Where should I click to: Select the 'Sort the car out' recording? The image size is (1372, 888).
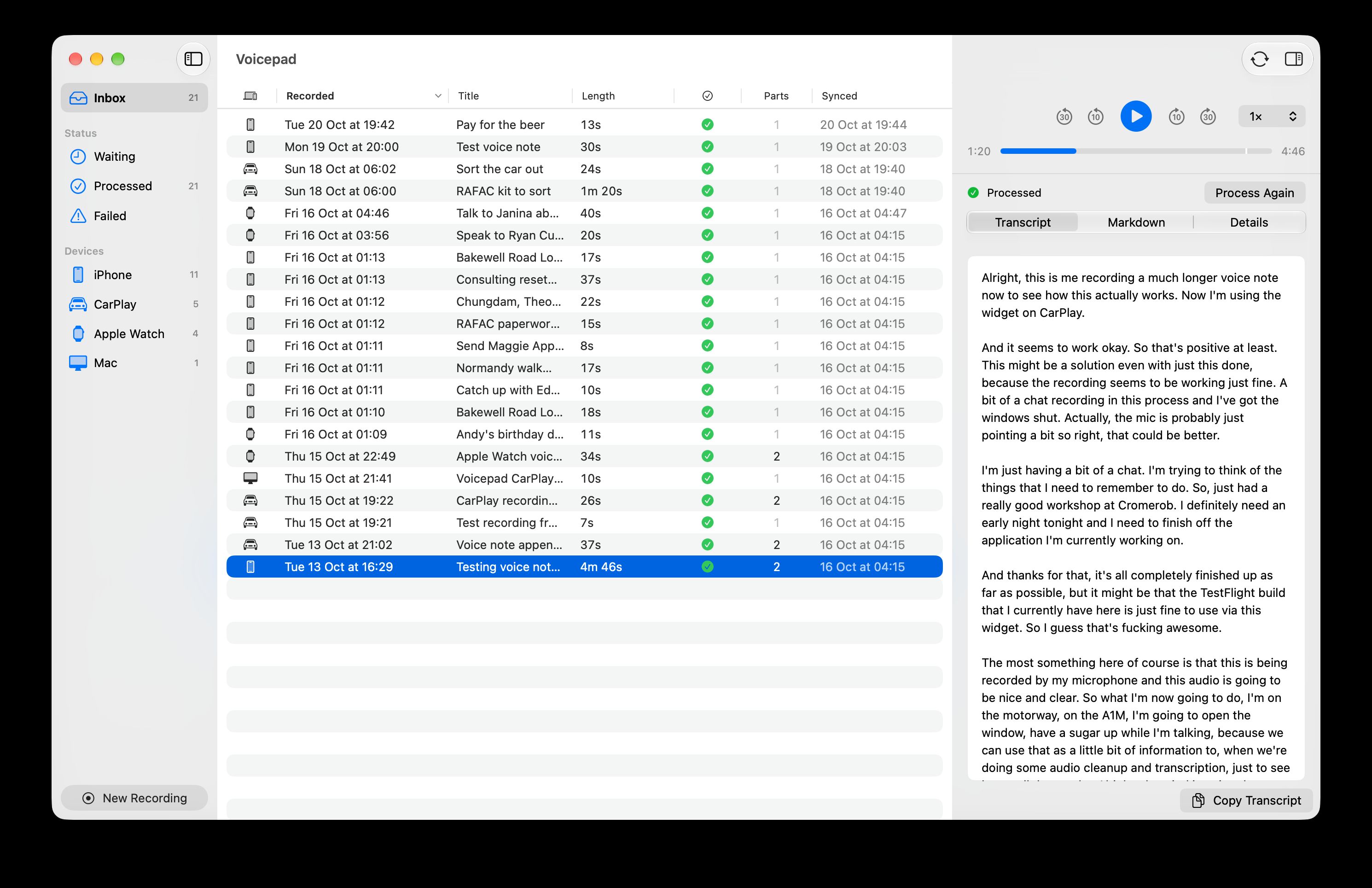tap(584, 169)
